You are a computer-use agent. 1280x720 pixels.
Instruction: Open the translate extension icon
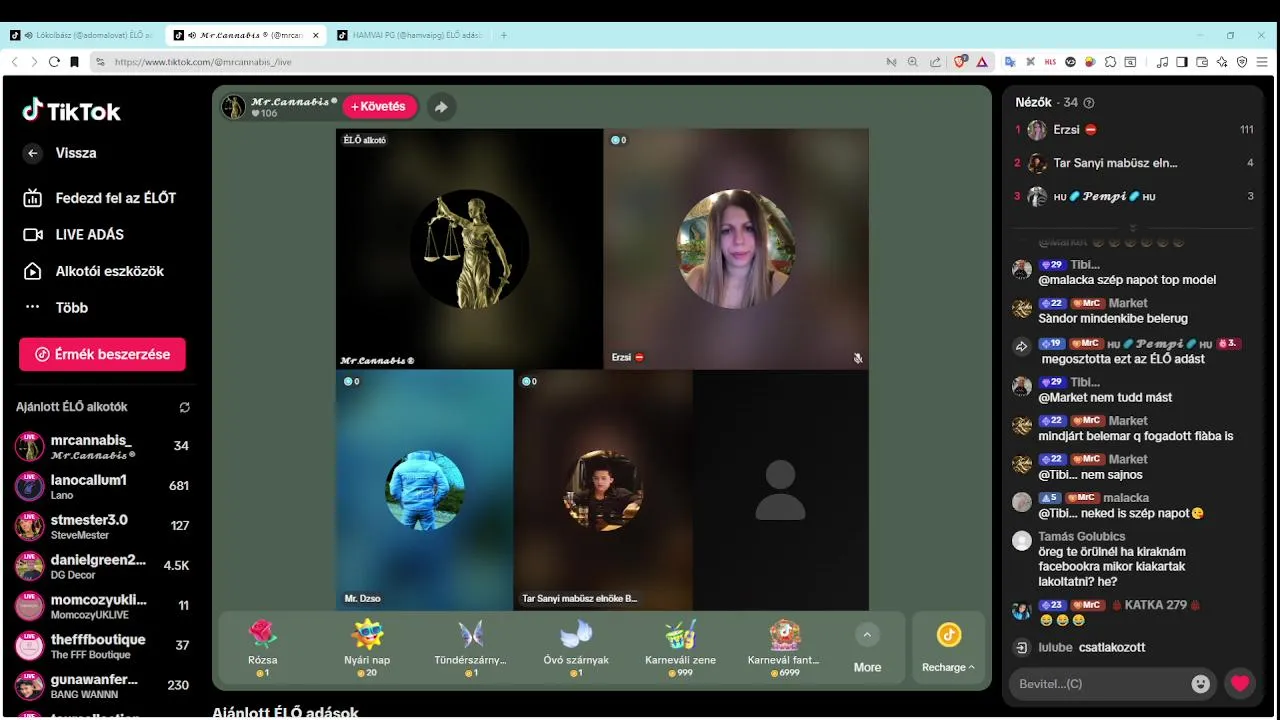(1010, 62)
